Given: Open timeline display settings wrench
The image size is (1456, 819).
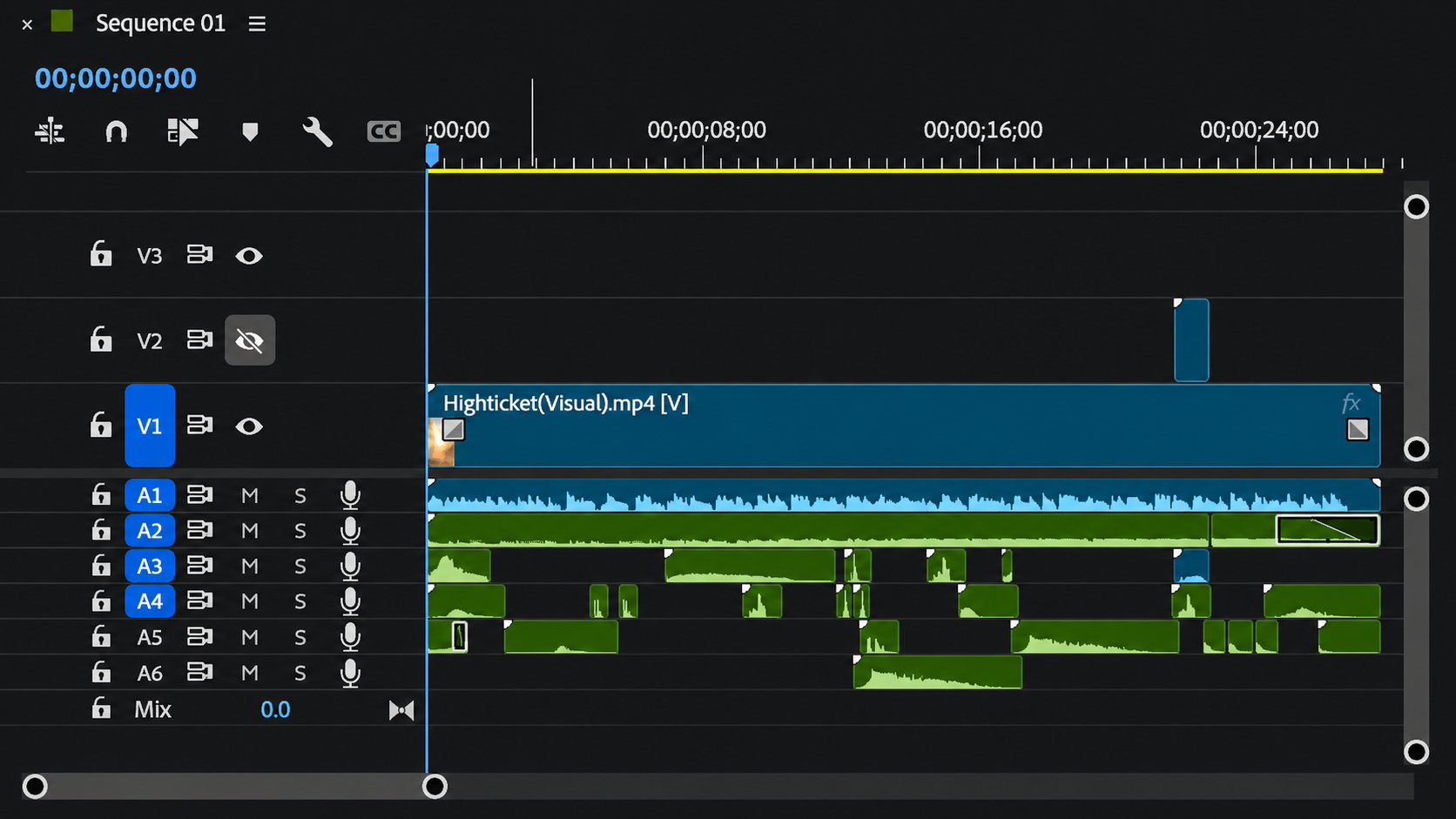Looking at the screenshot, I should pyautogui.click(x=317, y=131).
